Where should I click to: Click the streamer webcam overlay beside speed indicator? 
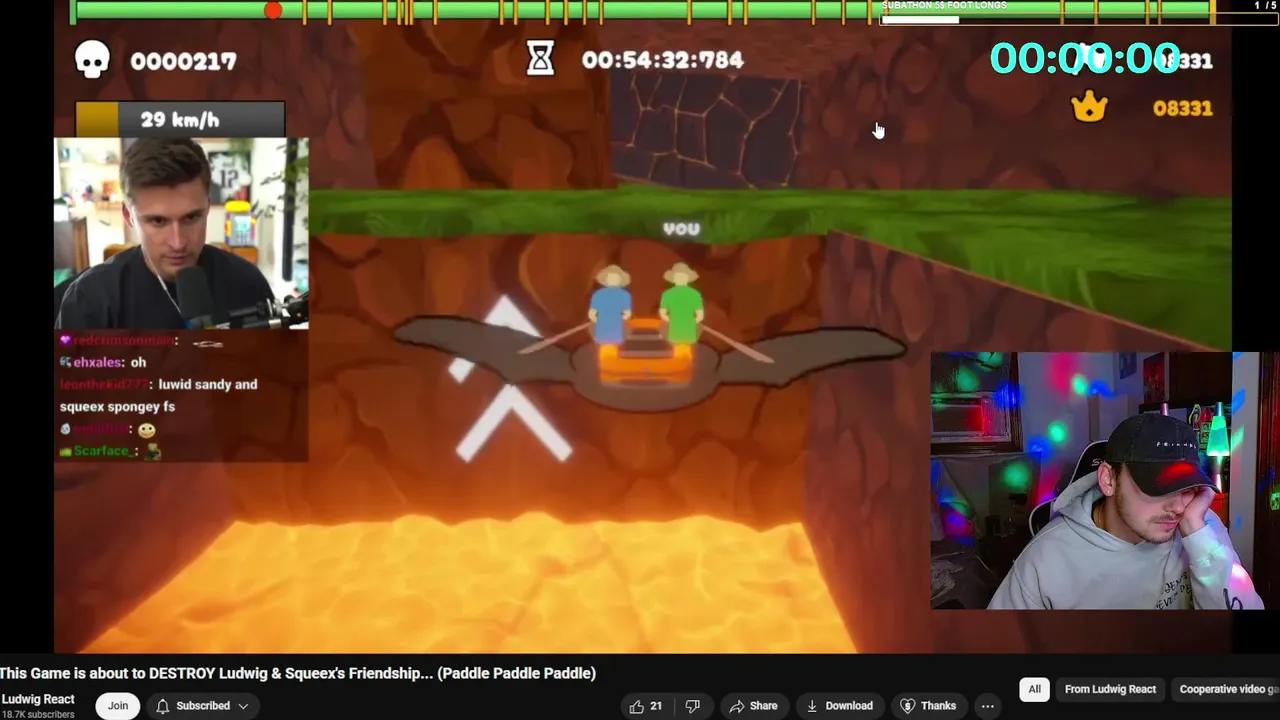(x=181, y=234)
